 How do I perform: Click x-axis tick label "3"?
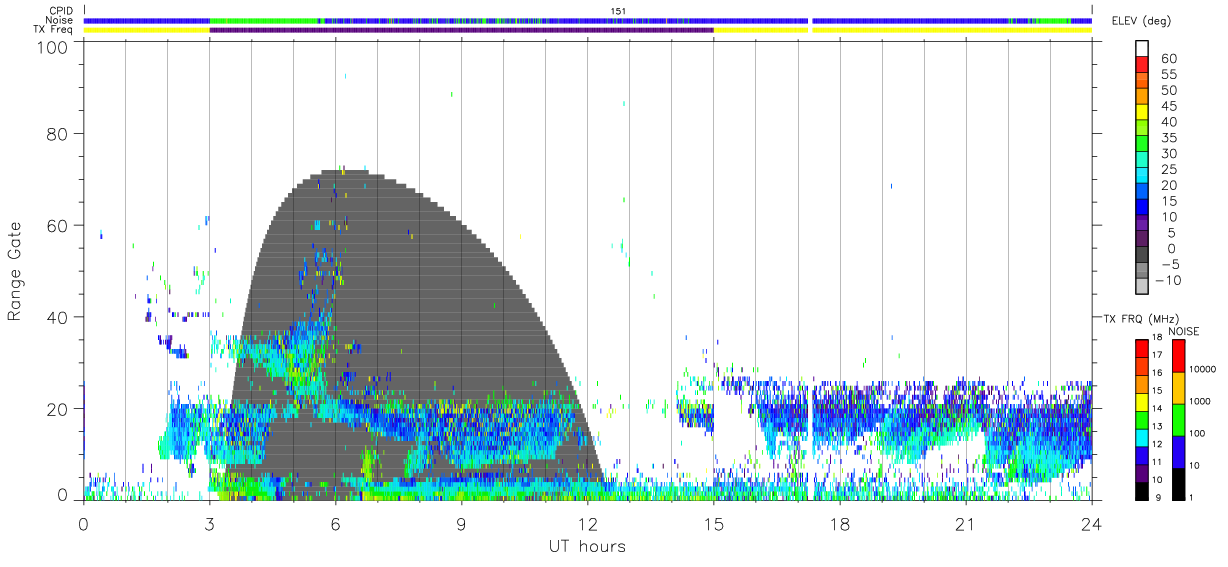209,523
